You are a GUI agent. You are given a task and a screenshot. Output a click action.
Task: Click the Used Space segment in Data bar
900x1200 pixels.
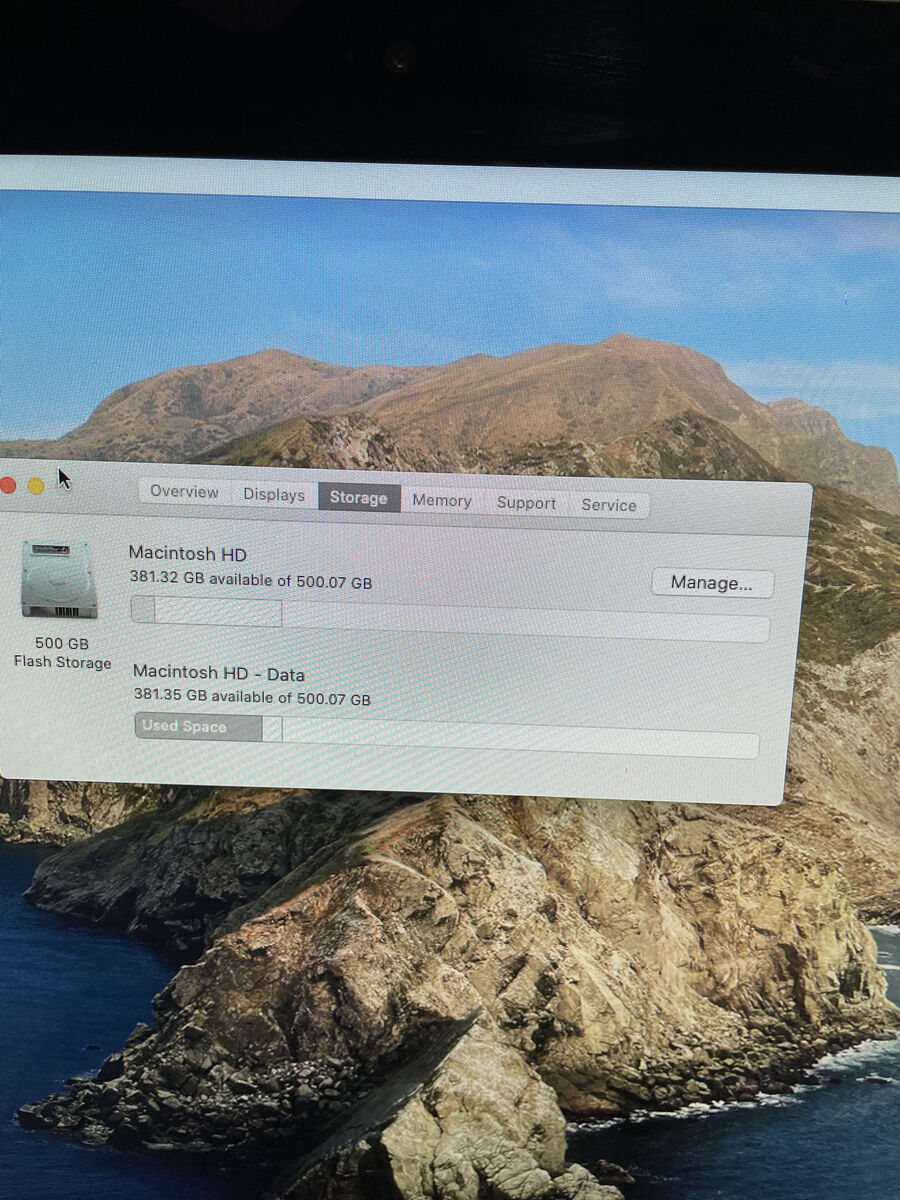point(198,727)
